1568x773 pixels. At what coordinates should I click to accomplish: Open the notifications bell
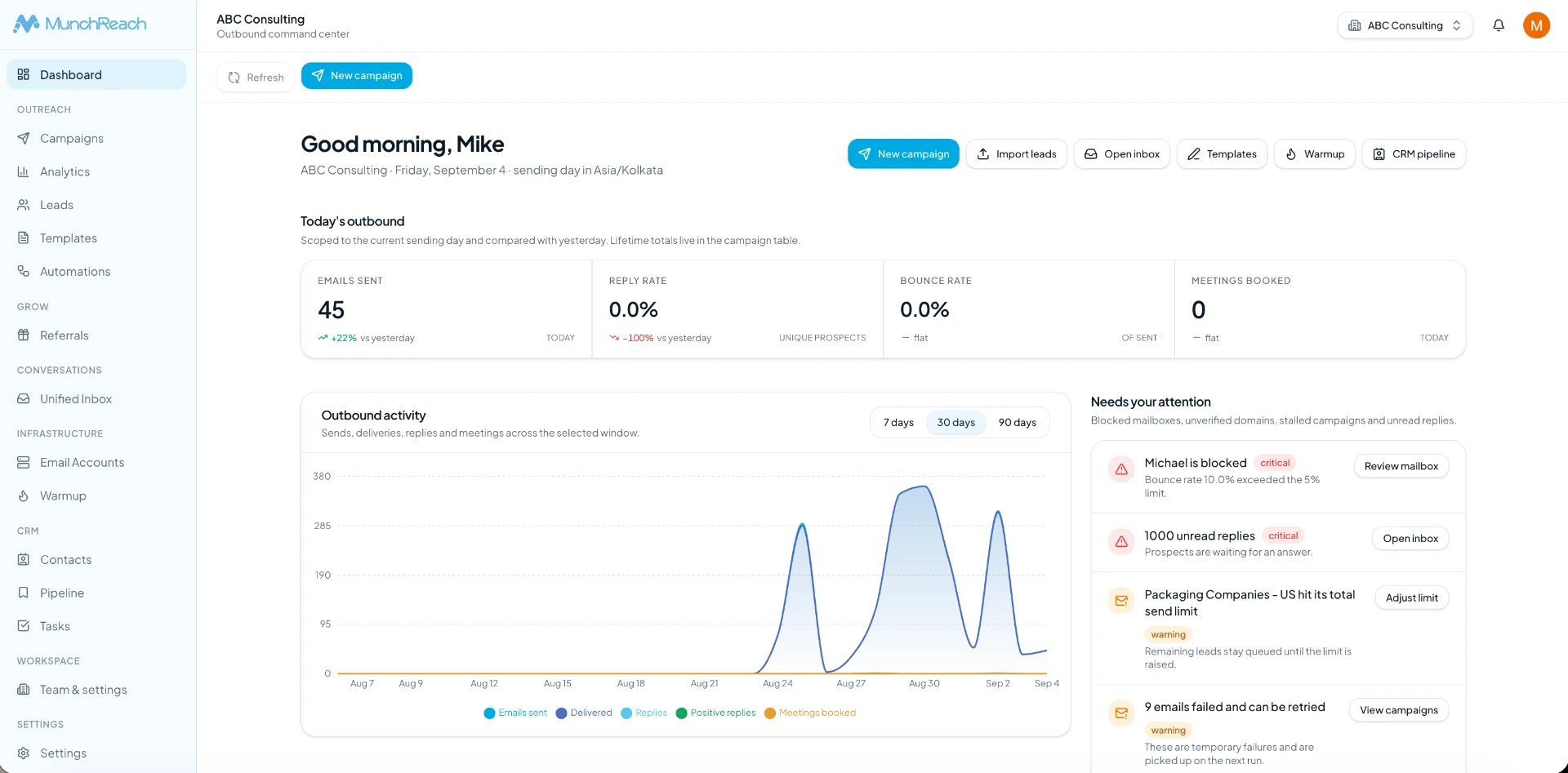[x=1499, y=25]
